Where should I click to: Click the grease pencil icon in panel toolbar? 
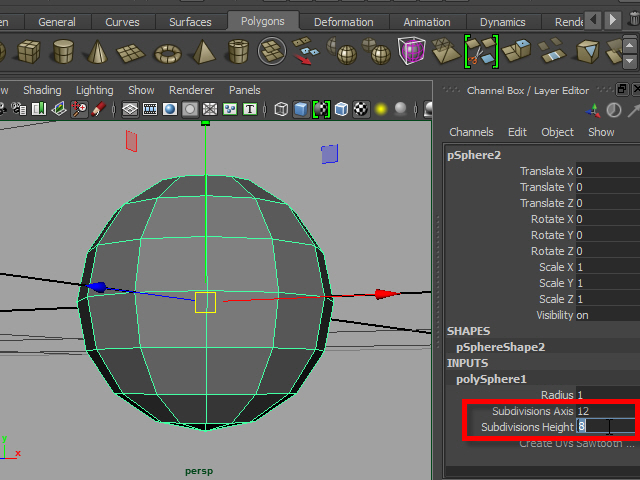(x=98, y=109)
